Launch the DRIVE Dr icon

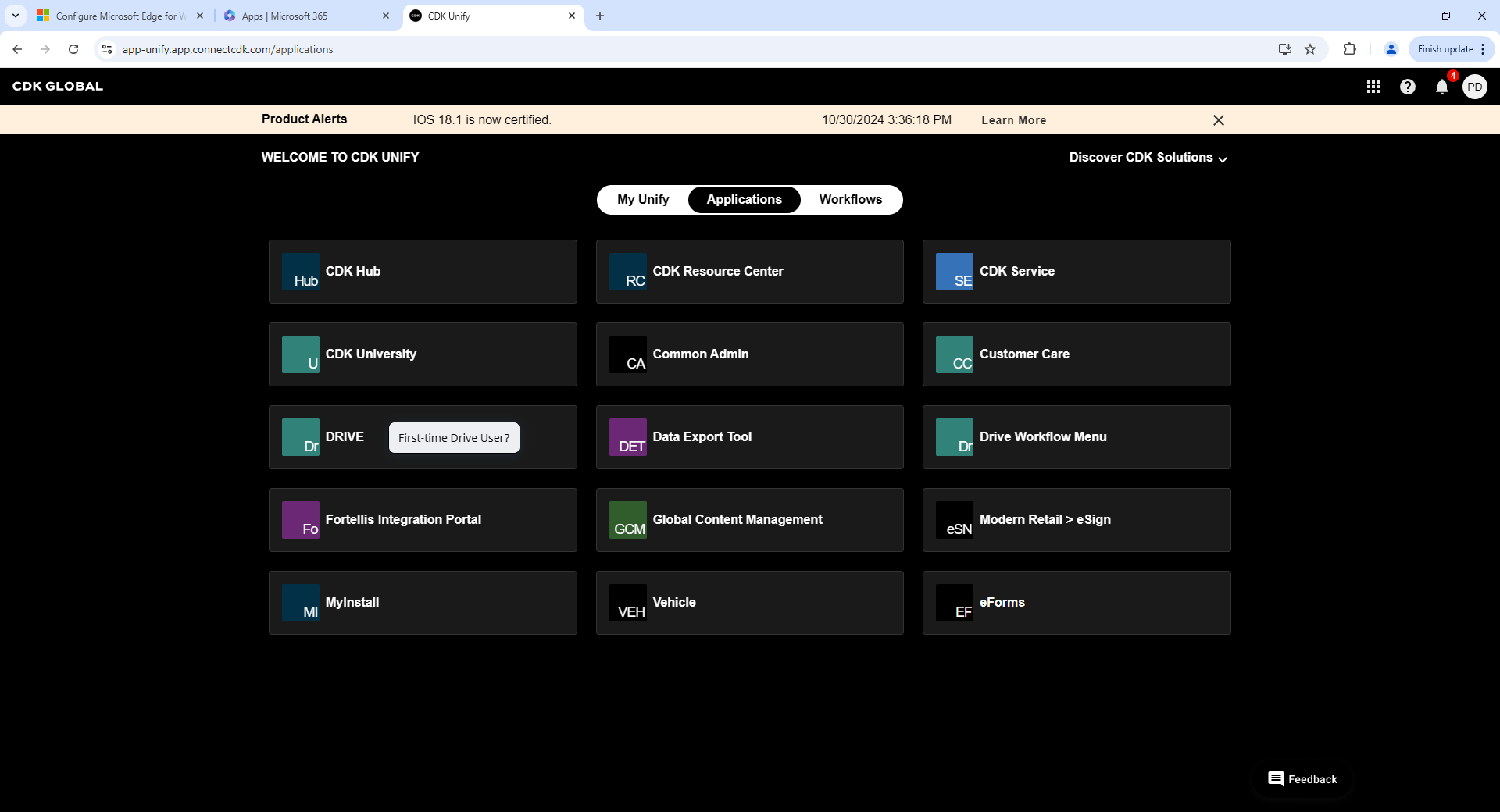pyautogui.click(x=301, y=437)
